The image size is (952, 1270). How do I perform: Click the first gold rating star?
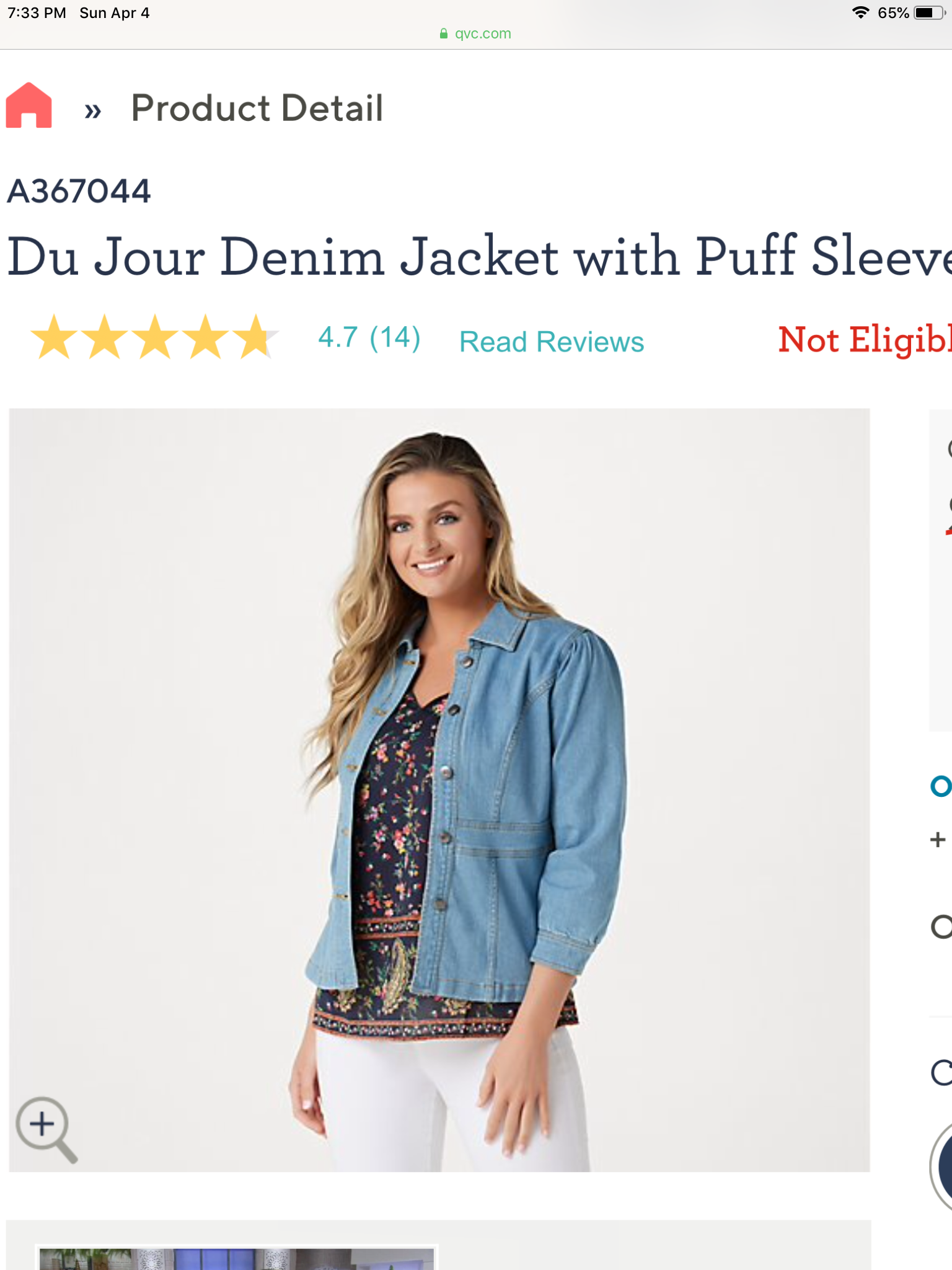(55, 338)
